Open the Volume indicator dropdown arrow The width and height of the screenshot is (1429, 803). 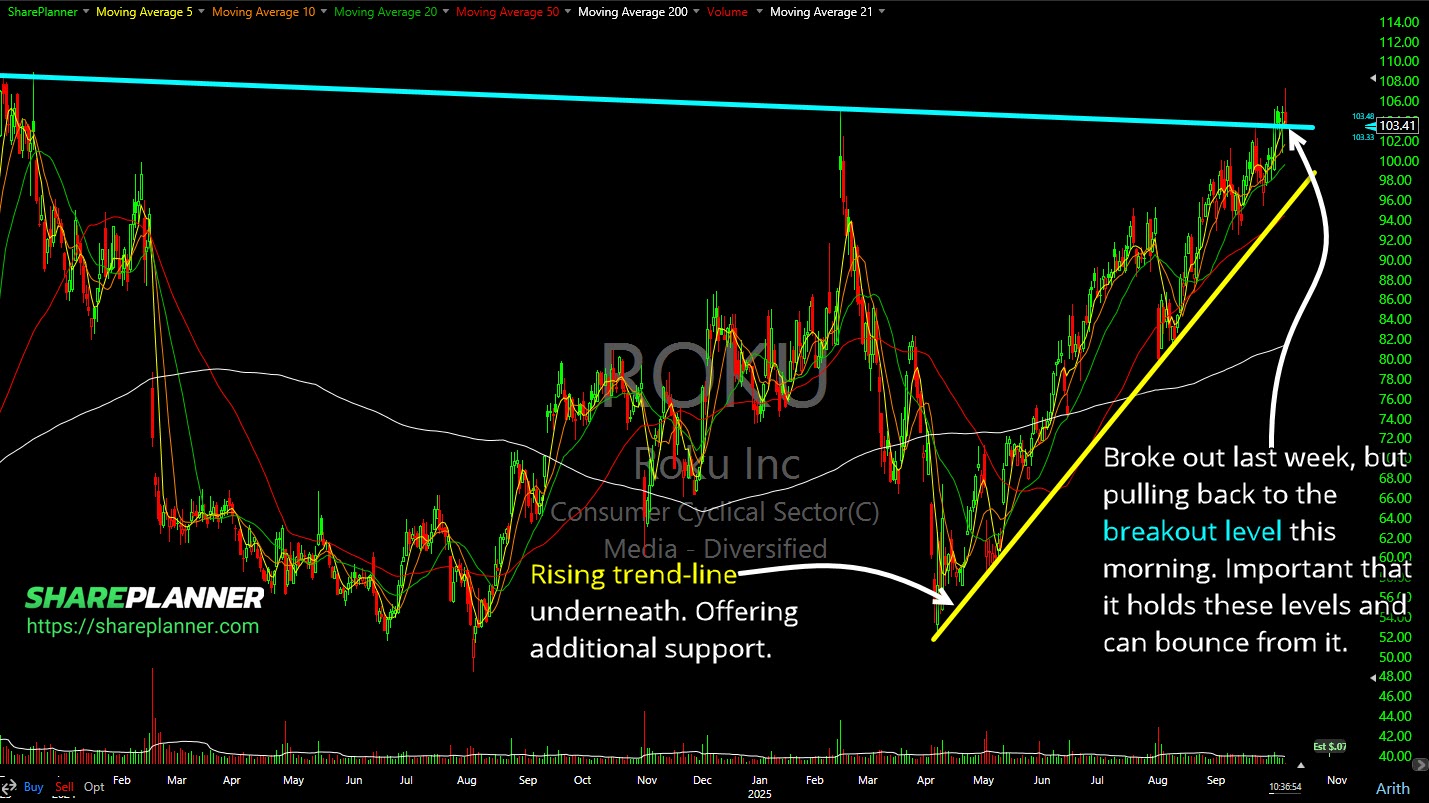(x=759, y=12)
